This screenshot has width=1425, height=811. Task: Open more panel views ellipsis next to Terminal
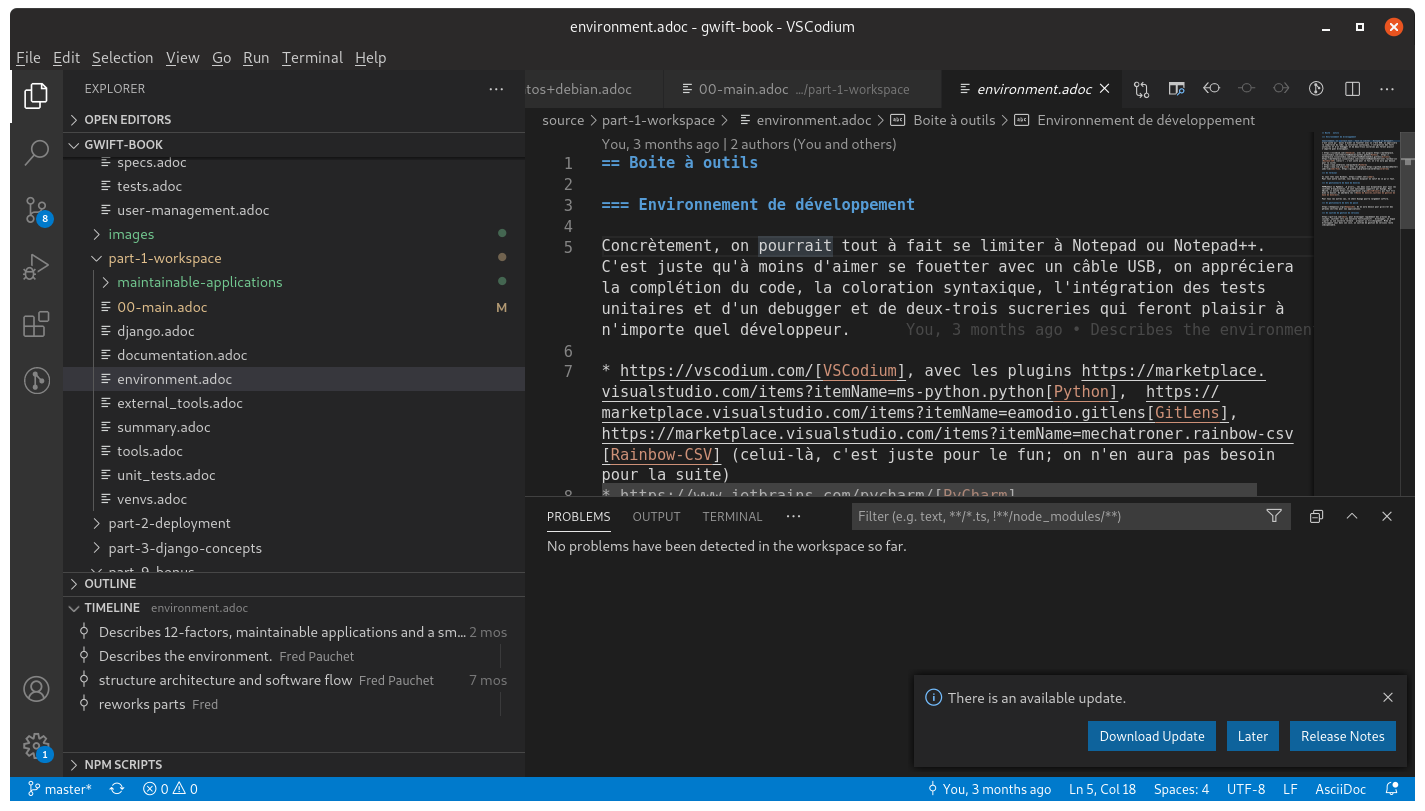click(793, 516)
